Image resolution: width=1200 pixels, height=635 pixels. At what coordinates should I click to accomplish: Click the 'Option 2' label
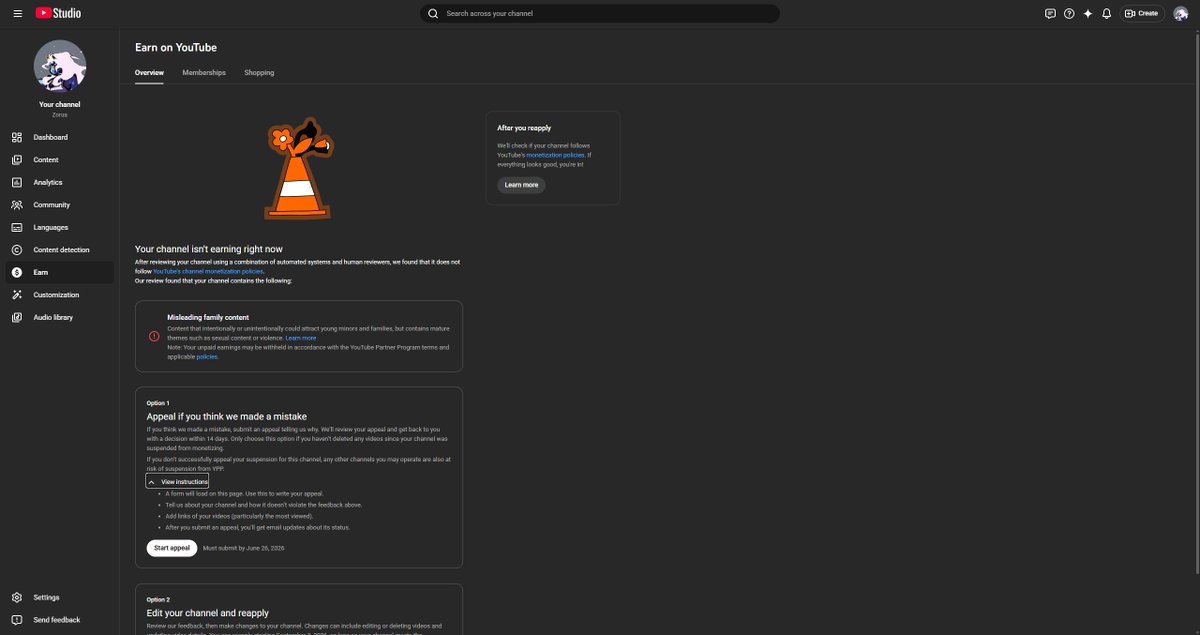pyautogui.click(x=158, y=600)
